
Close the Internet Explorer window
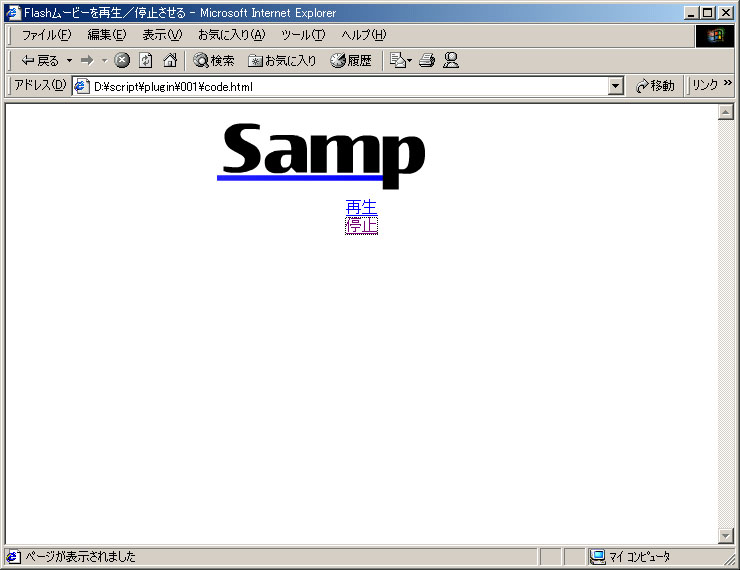pyautogui.click(x=726, y=13)
